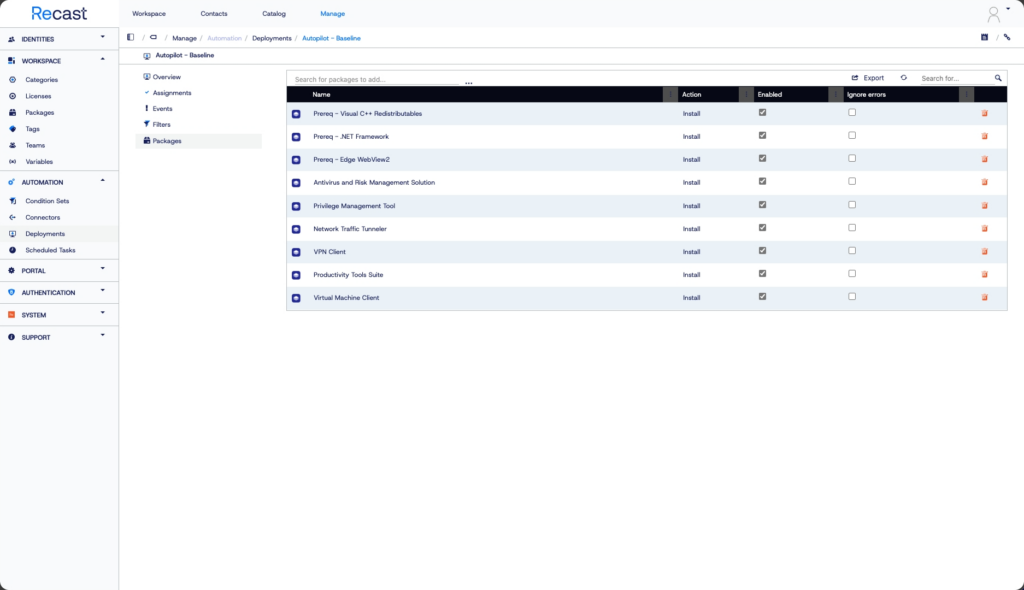Uncheck Enabled for Productivity Tools Suite
This screenshot has height=590, width=1024.
pyautogui.click(x=762, y=273)
